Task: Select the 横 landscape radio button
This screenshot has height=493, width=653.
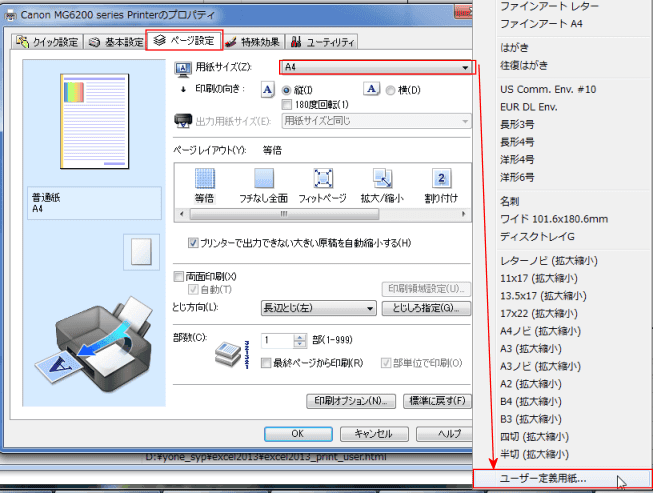Action: pos(390,90)
